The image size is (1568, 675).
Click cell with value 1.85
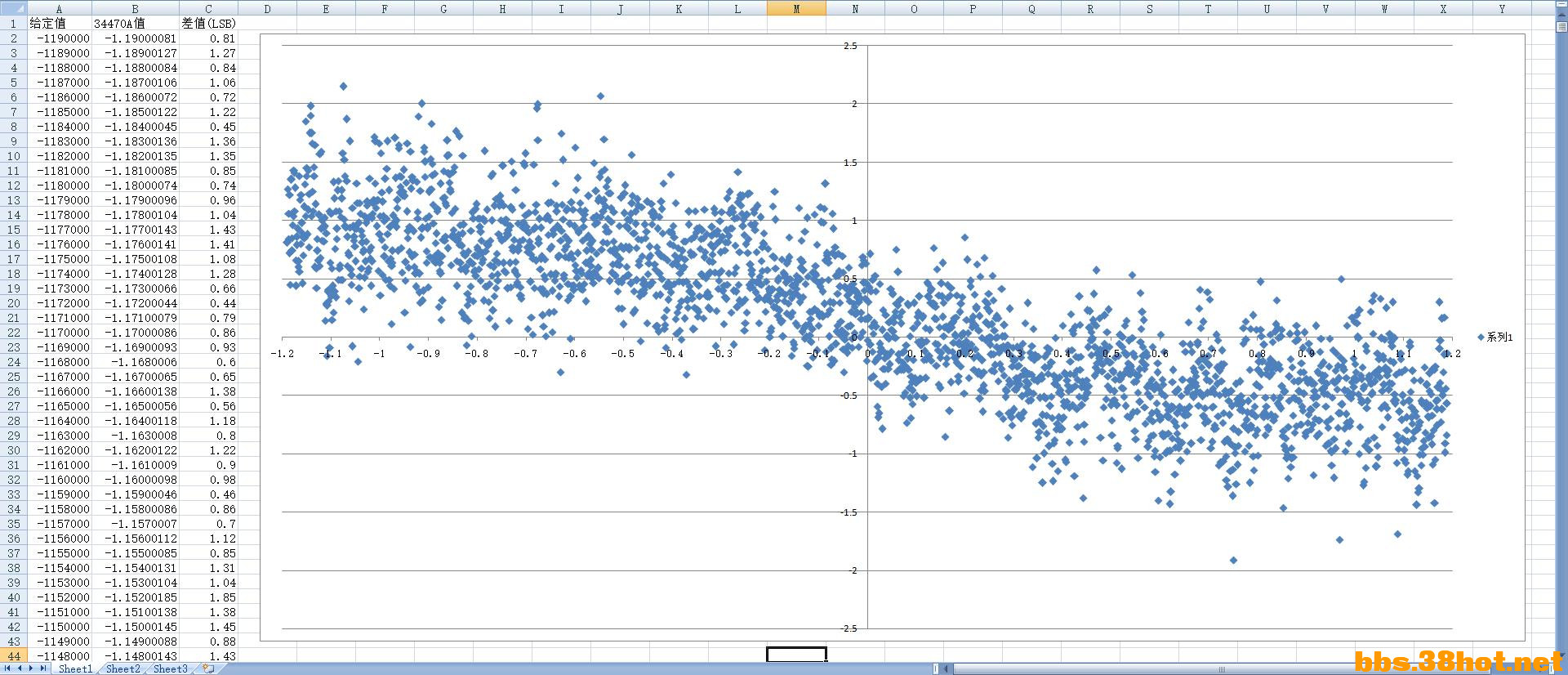(x=208, y=597)
